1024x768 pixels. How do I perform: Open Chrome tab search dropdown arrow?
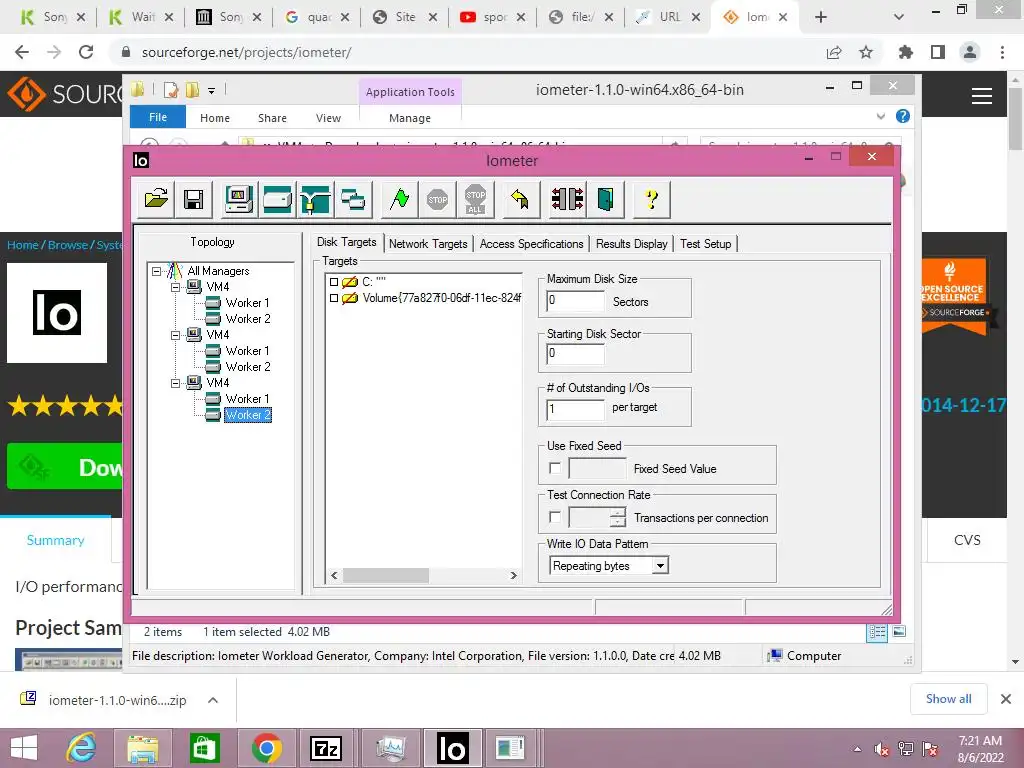coord(899,17)
